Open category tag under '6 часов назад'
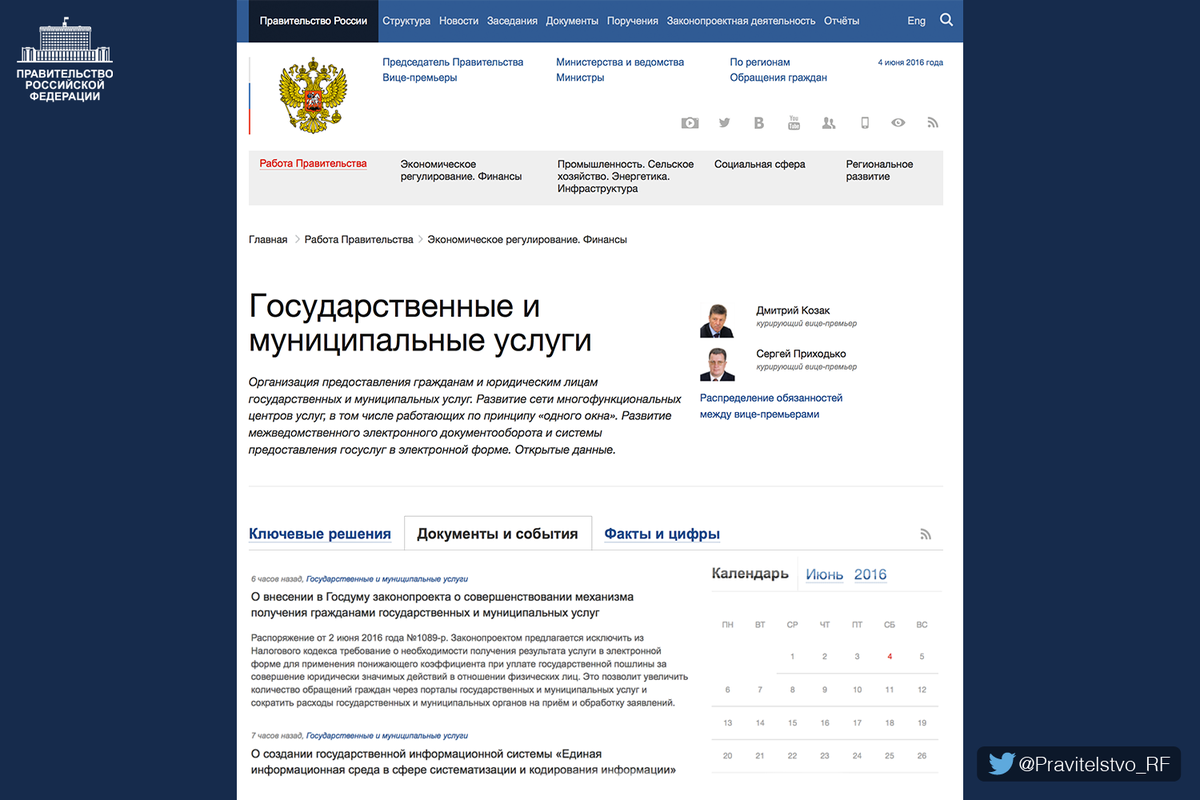Viewport: 1200px width, 800px height. [x=387, y=579]
